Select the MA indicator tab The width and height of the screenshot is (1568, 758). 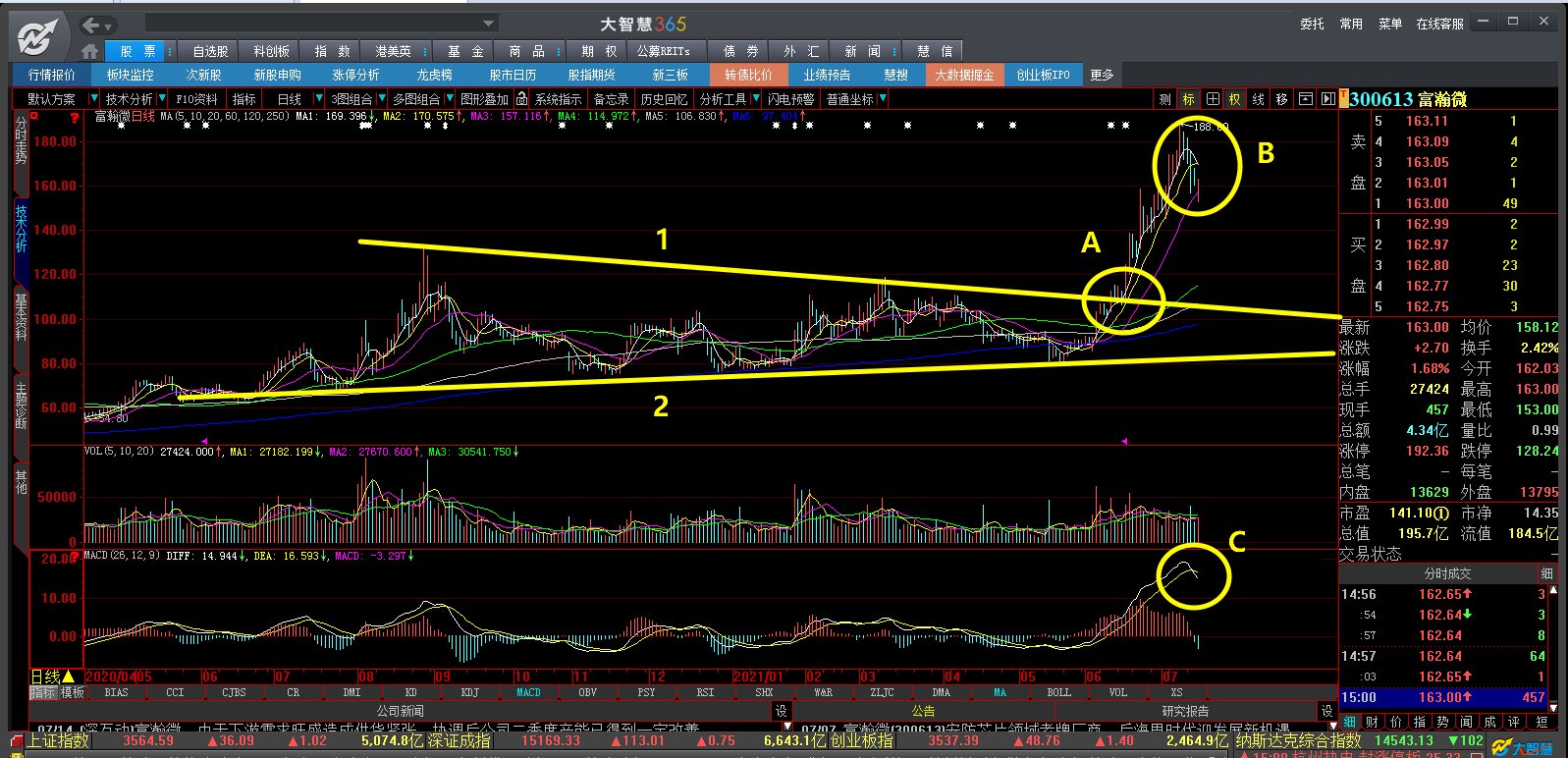click(x=1000, y=693)
